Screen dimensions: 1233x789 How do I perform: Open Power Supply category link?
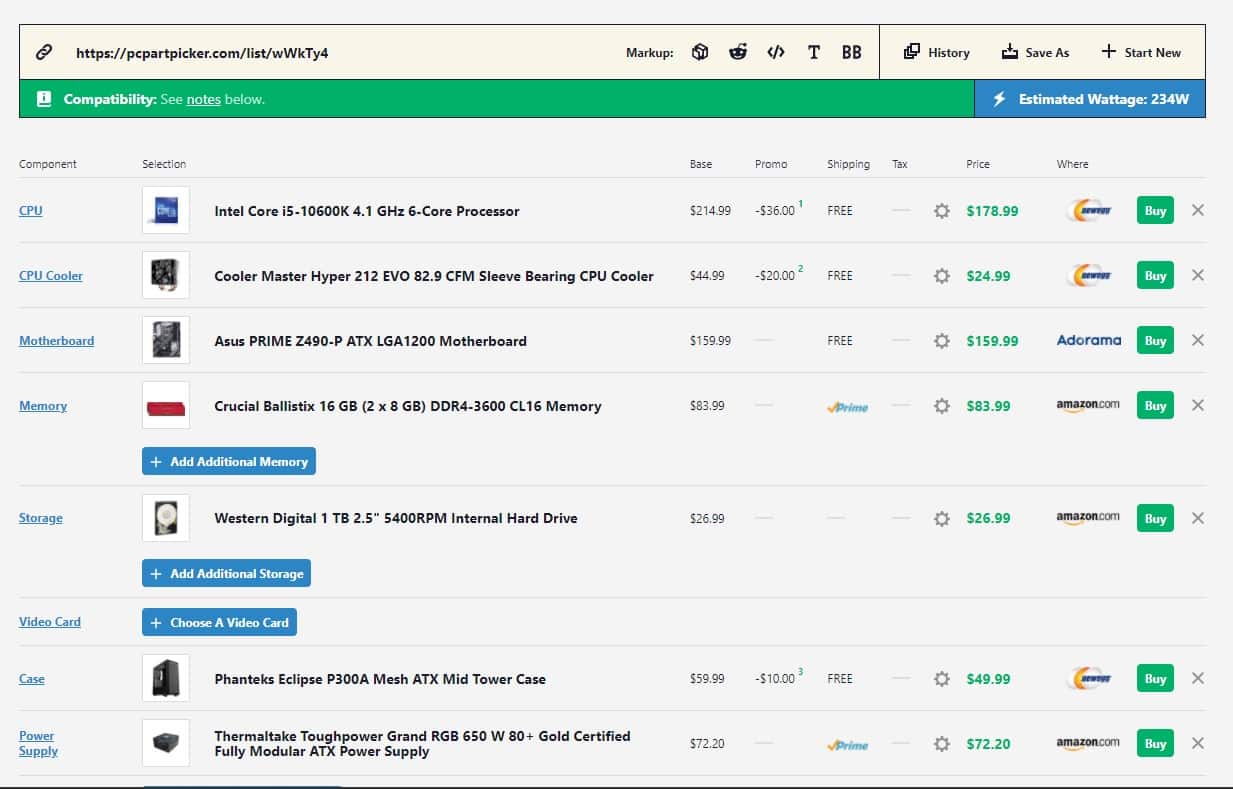tap(38, 743)
